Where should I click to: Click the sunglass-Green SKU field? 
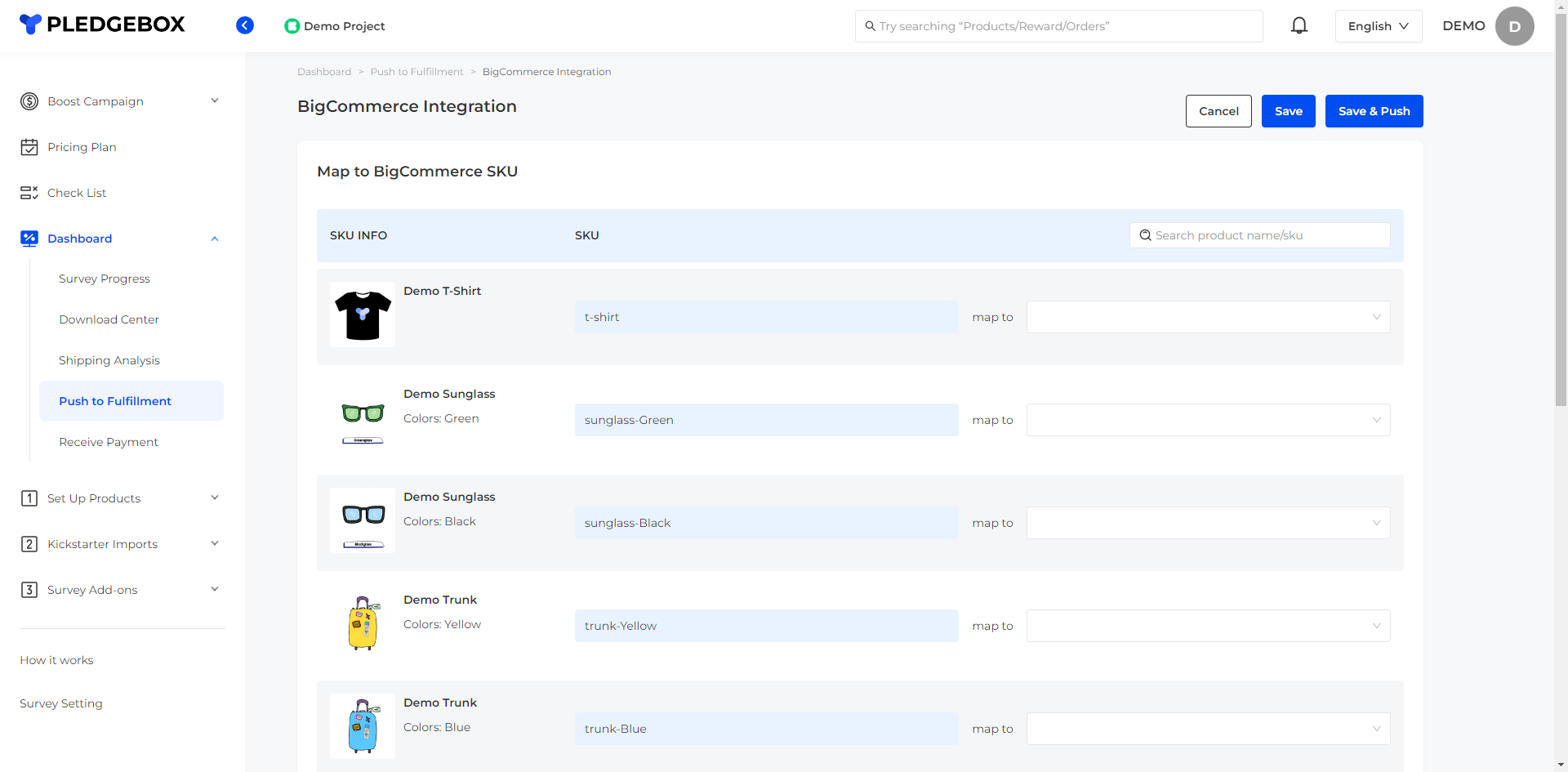point(767,420)
